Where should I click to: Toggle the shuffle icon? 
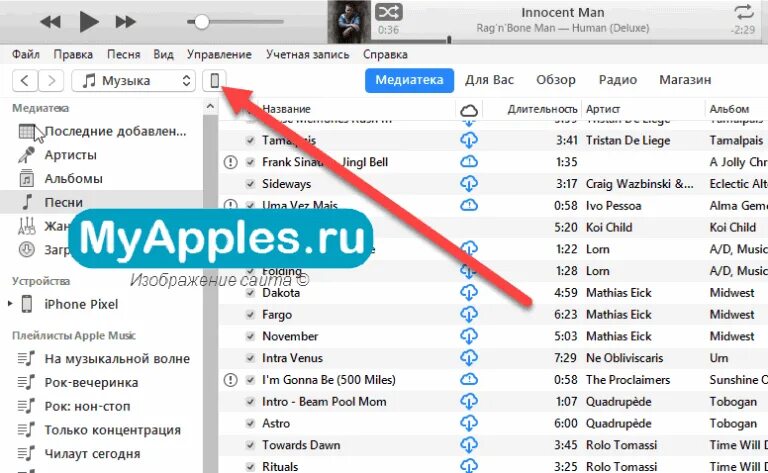[389, 12]
